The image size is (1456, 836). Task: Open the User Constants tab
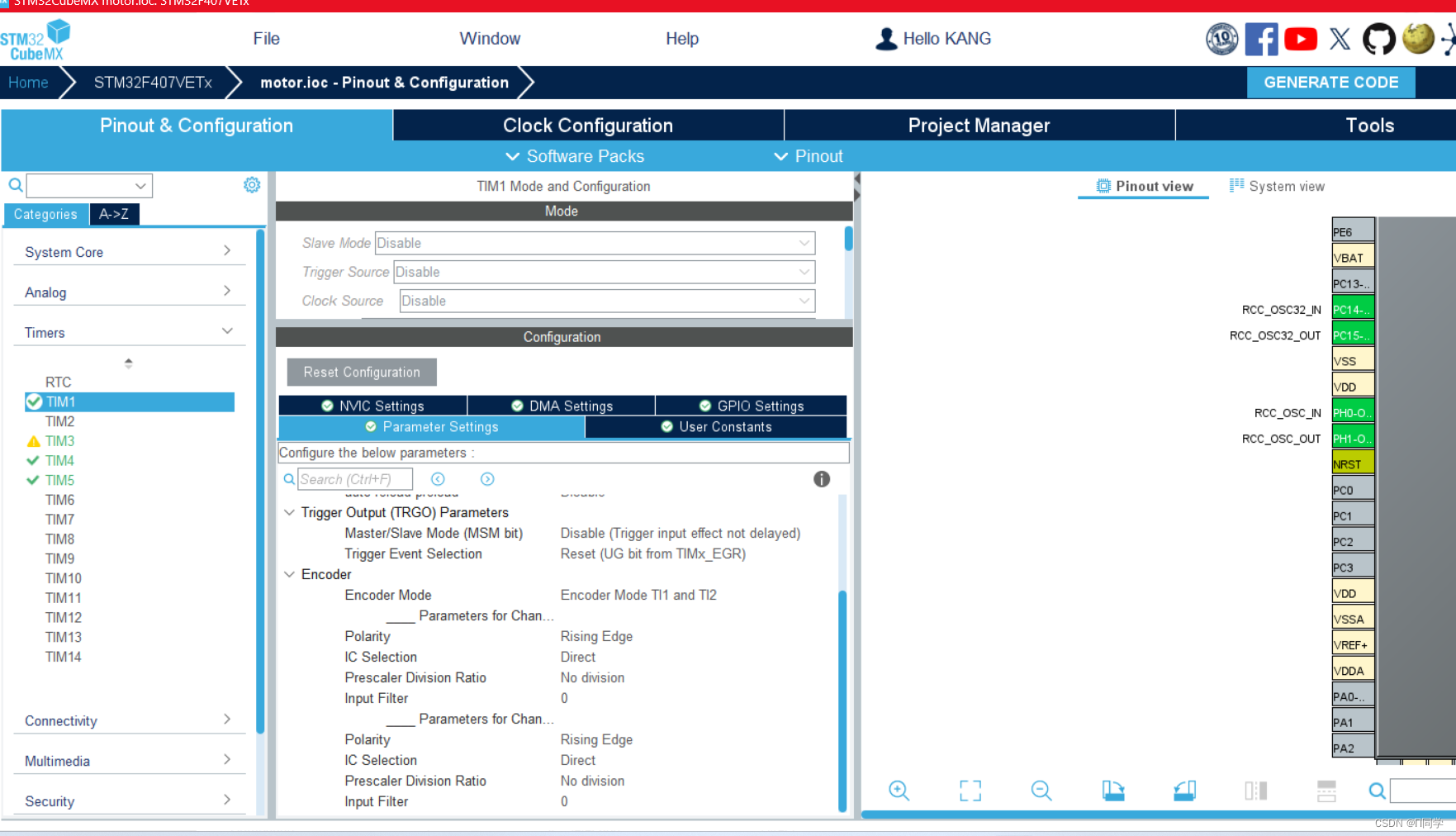tap(716, 427)
